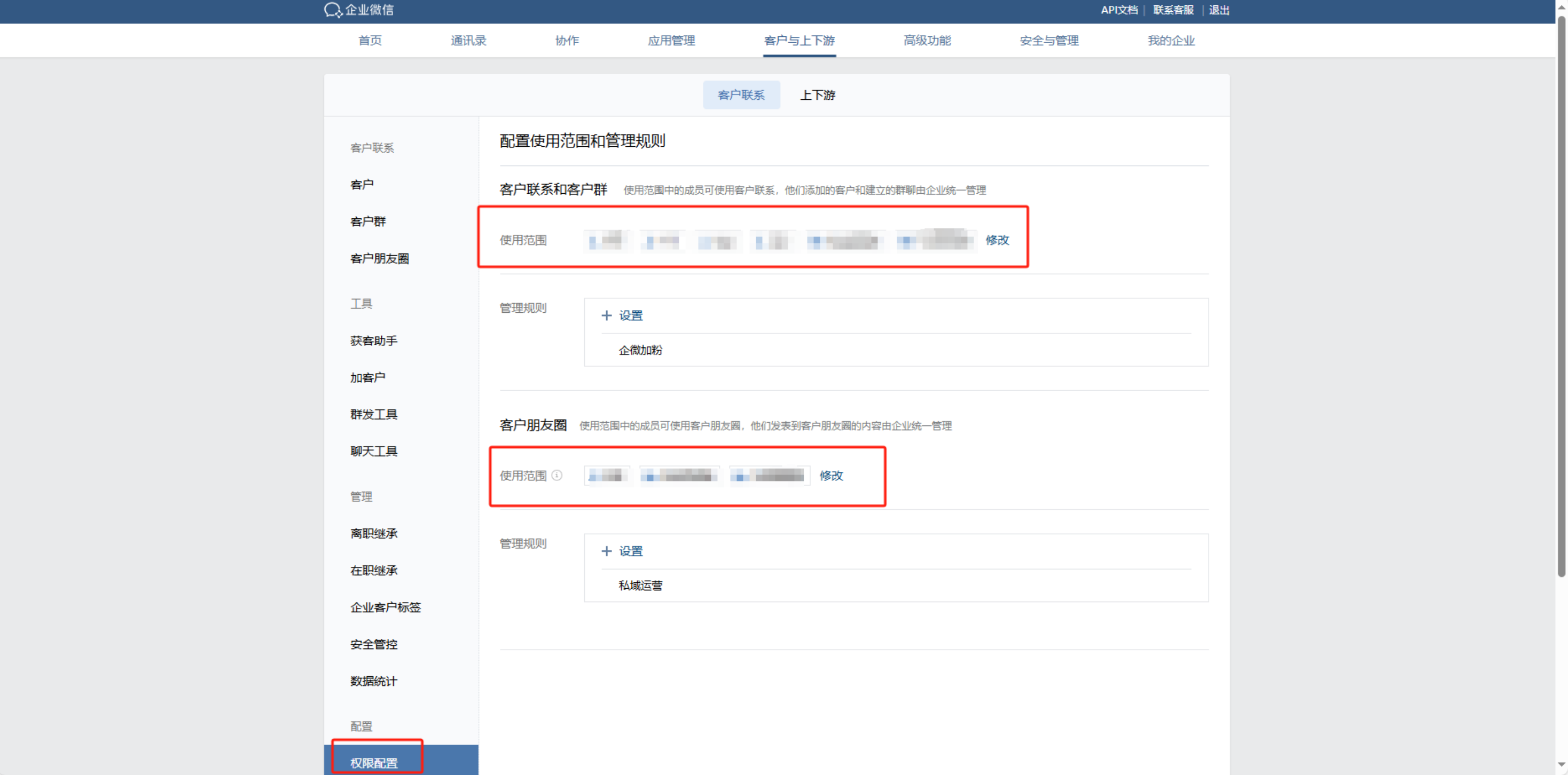Click 退出 to log out

click(x=1219, y=10)
